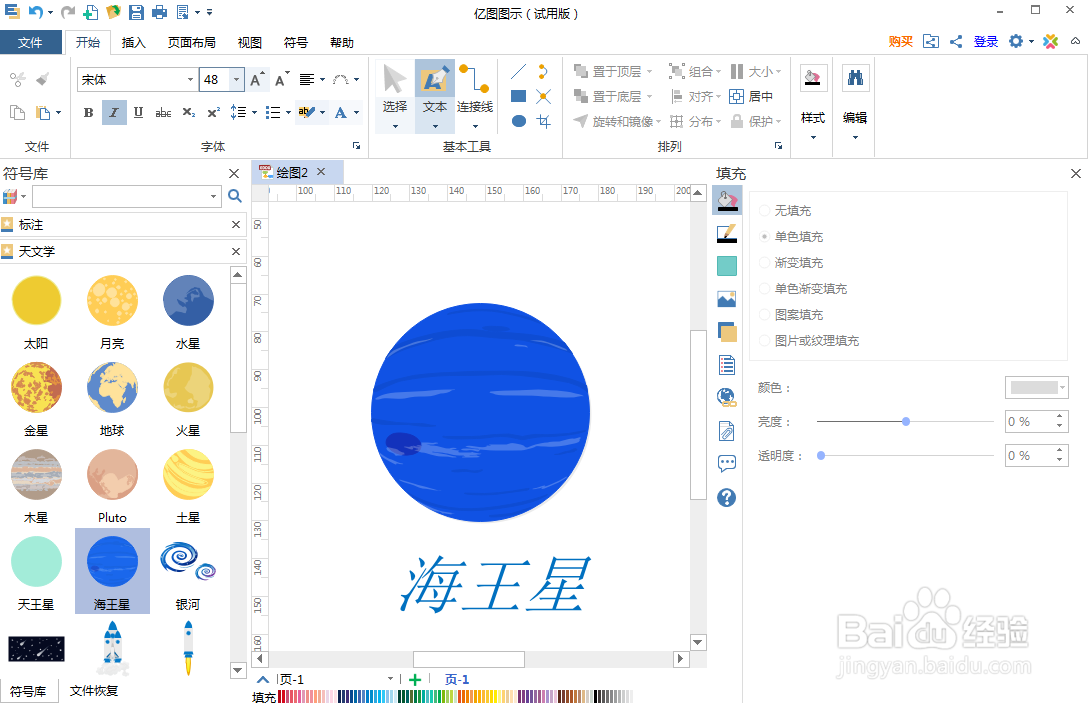The width and height of the screenshot is (1091, 703).
Task: Open the attachment paperclip panel icon
Action: tap(726, 431)
